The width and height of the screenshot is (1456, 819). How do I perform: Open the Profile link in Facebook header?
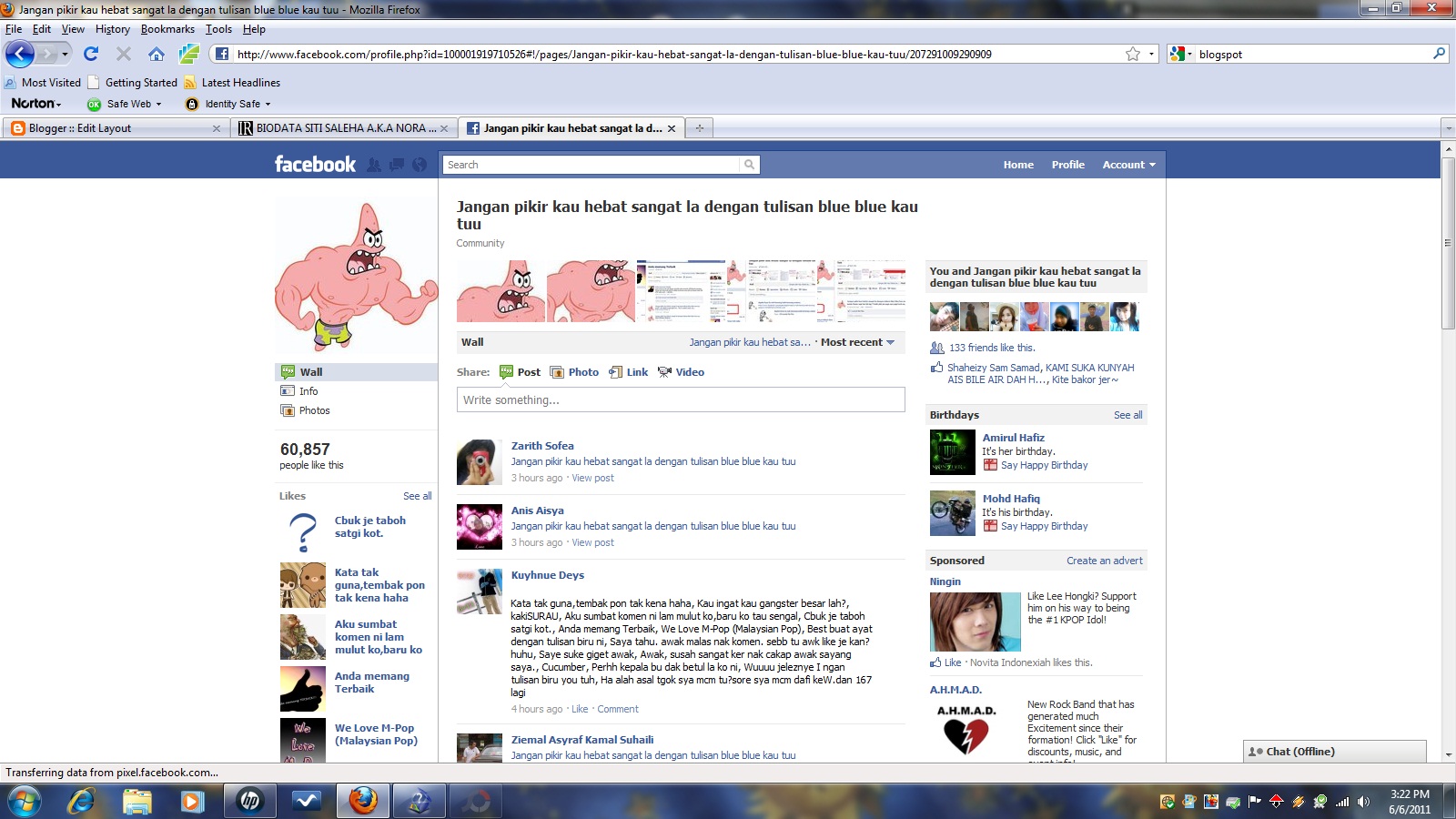click(1067, 165)
